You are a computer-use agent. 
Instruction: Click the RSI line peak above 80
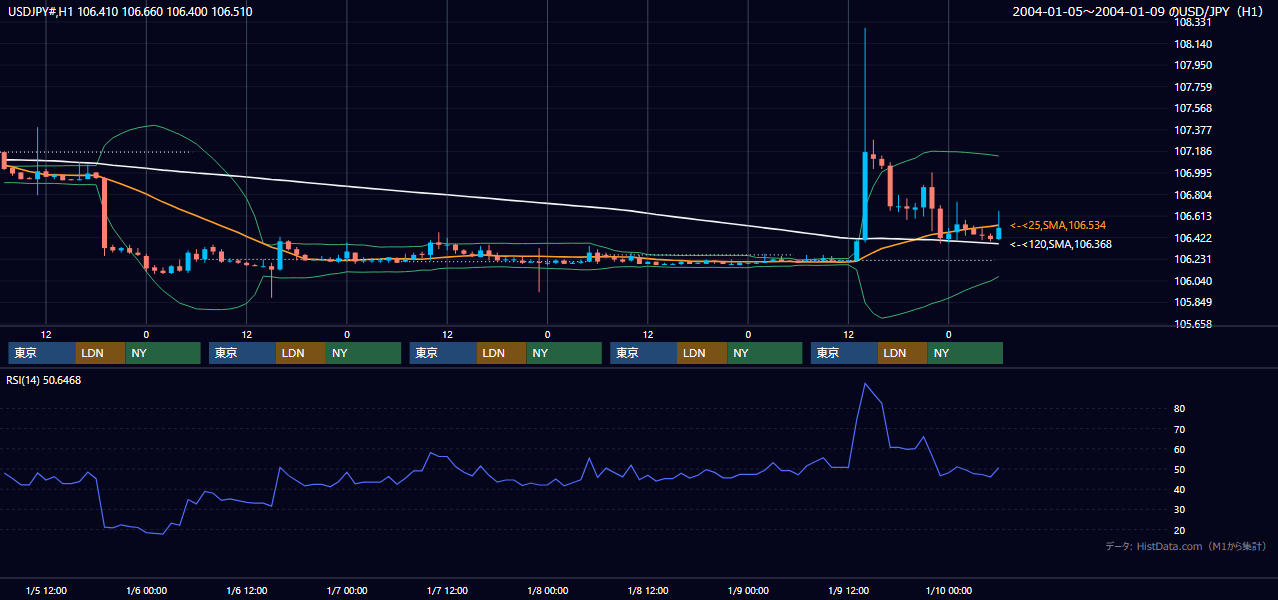(x=865, y=384)
